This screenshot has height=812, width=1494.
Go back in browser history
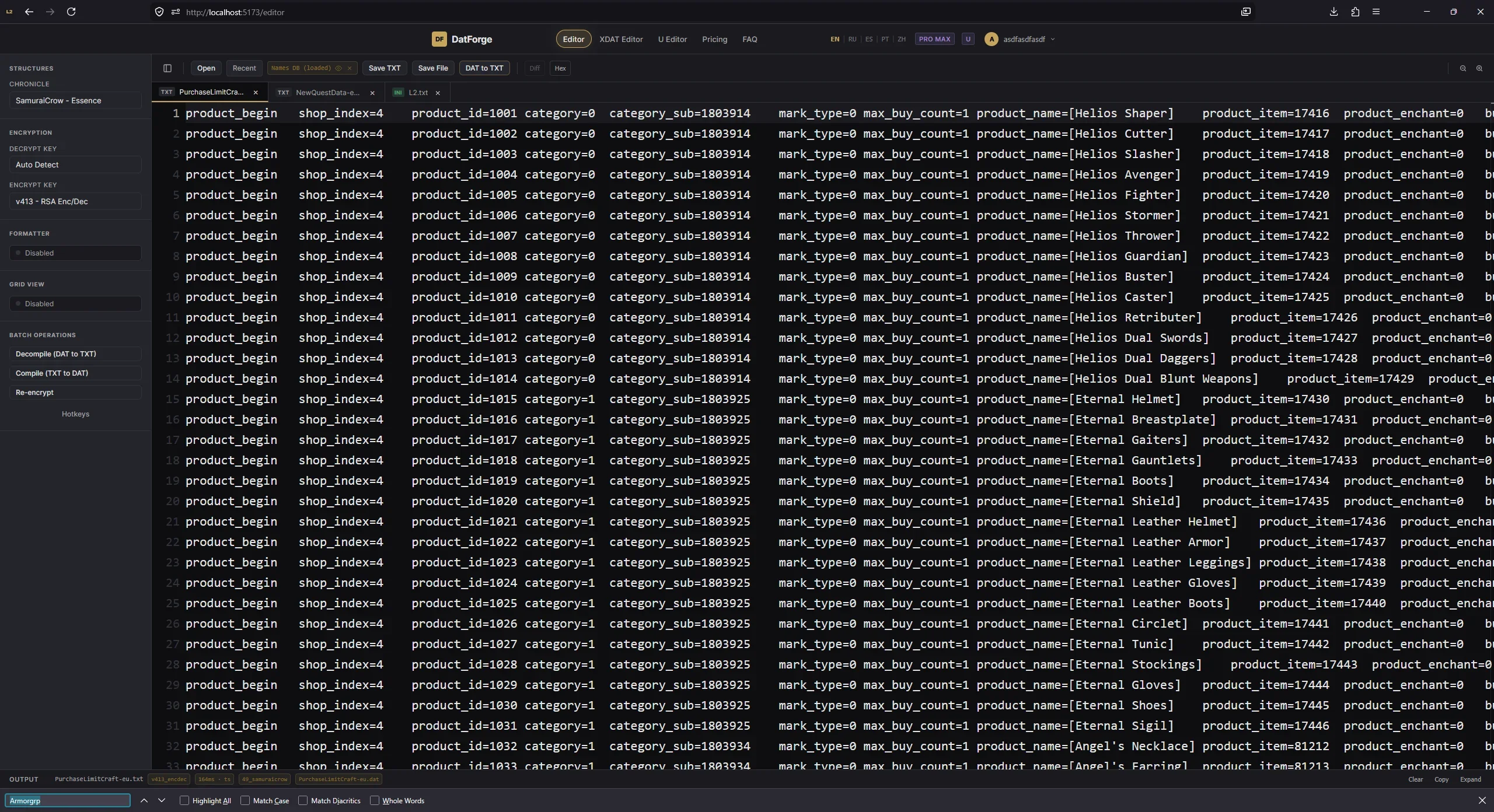click(x=29, y=12)
